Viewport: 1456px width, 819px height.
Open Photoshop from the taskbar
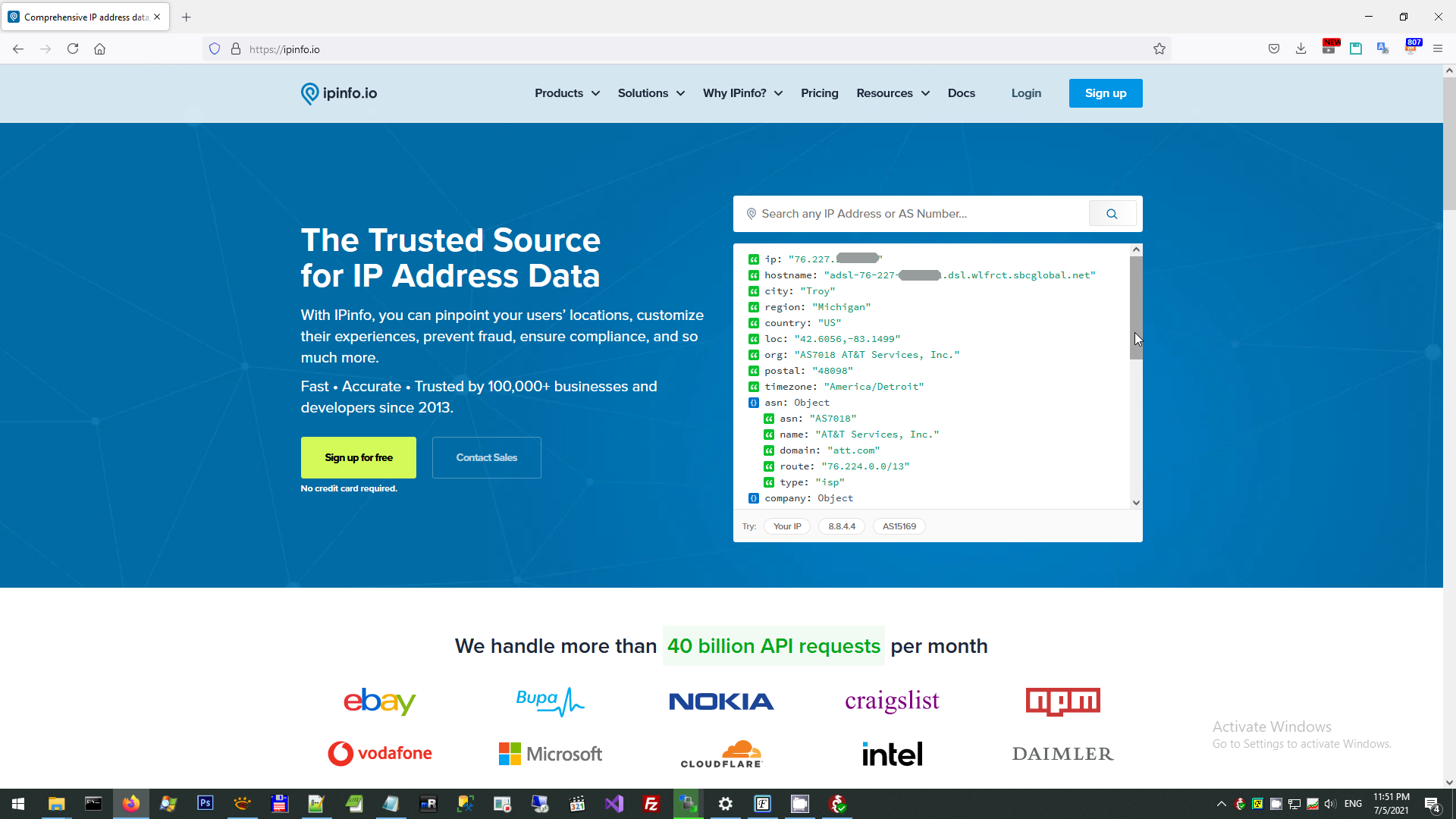[205, 804]
